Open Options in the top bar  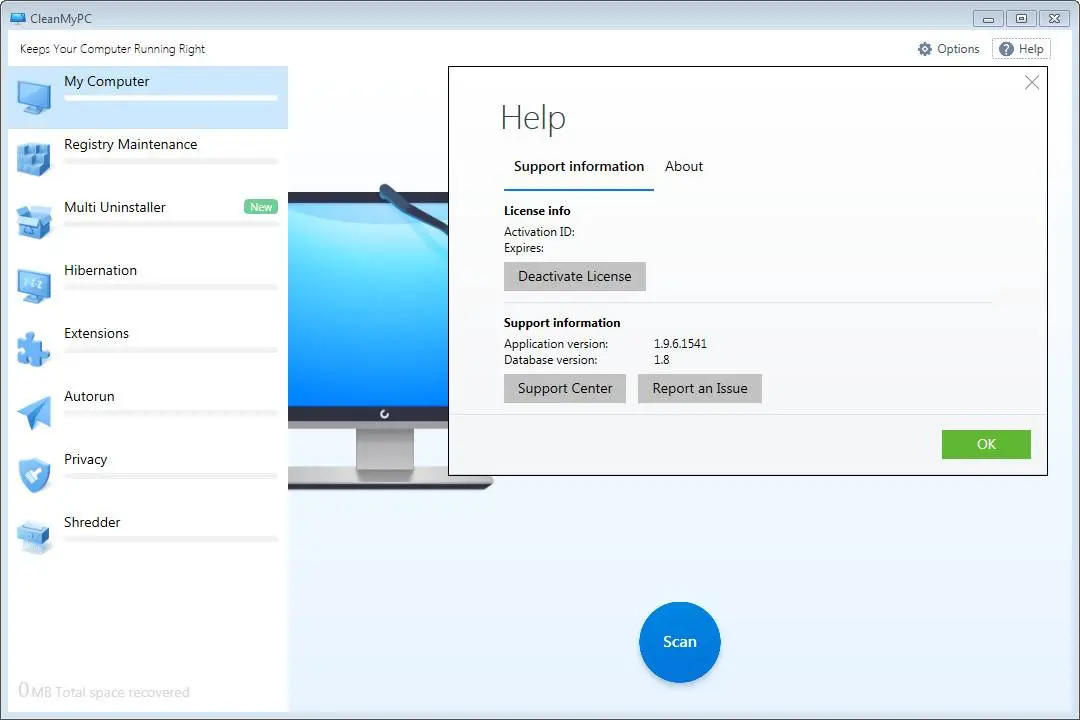[948, 49]
